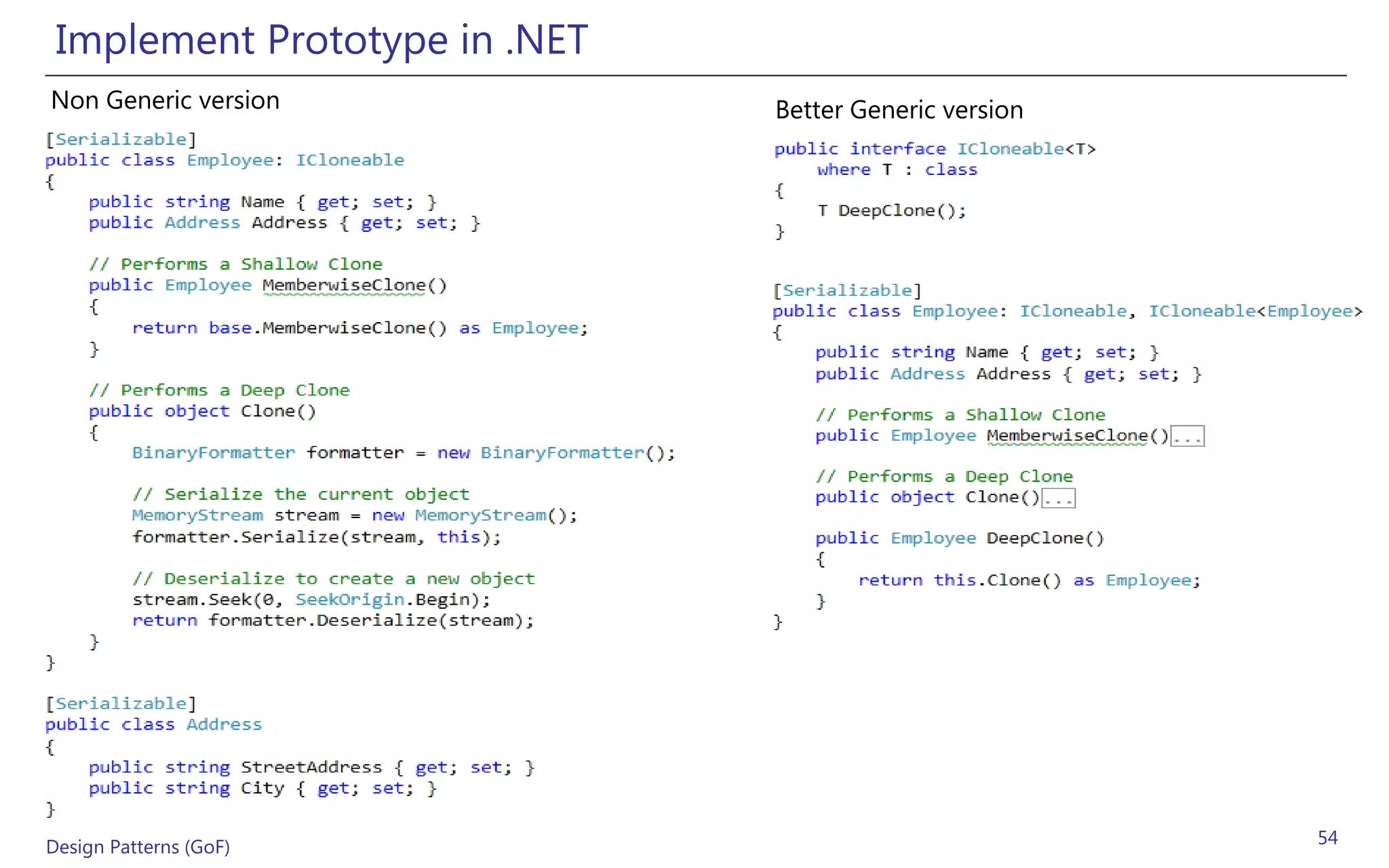Click 'public string StreetAddress { get; set; }' line
Screen dimensions: 1389x868
[312, 767]
